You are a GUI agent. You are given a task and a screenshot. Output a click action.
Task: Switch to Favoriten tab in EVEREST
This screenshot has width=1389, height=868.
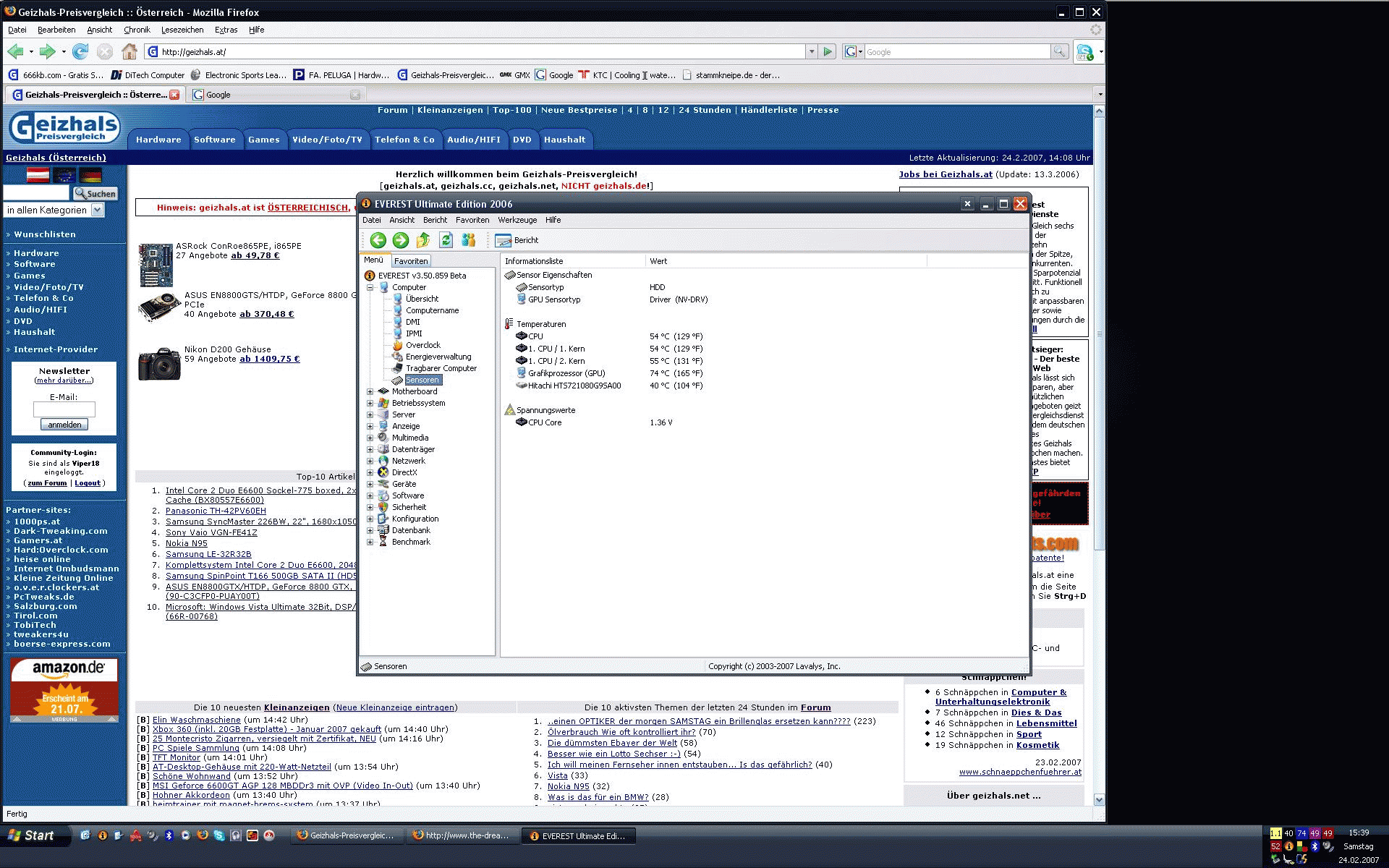click(411, 261)
